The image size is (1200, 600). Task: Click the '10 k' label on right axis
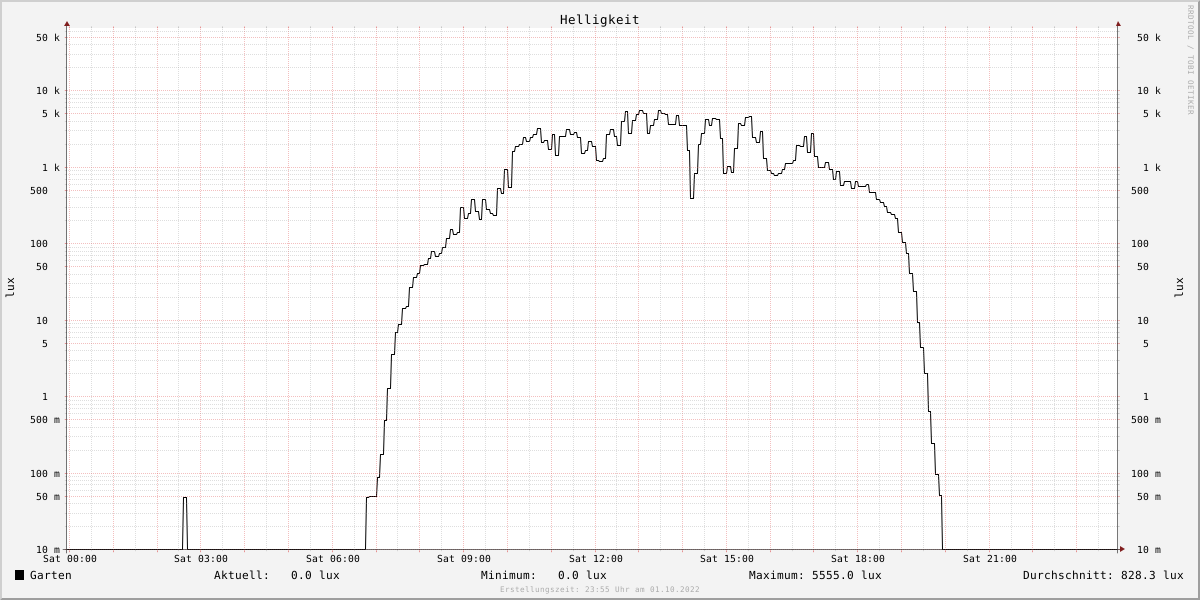[1149, 91]
